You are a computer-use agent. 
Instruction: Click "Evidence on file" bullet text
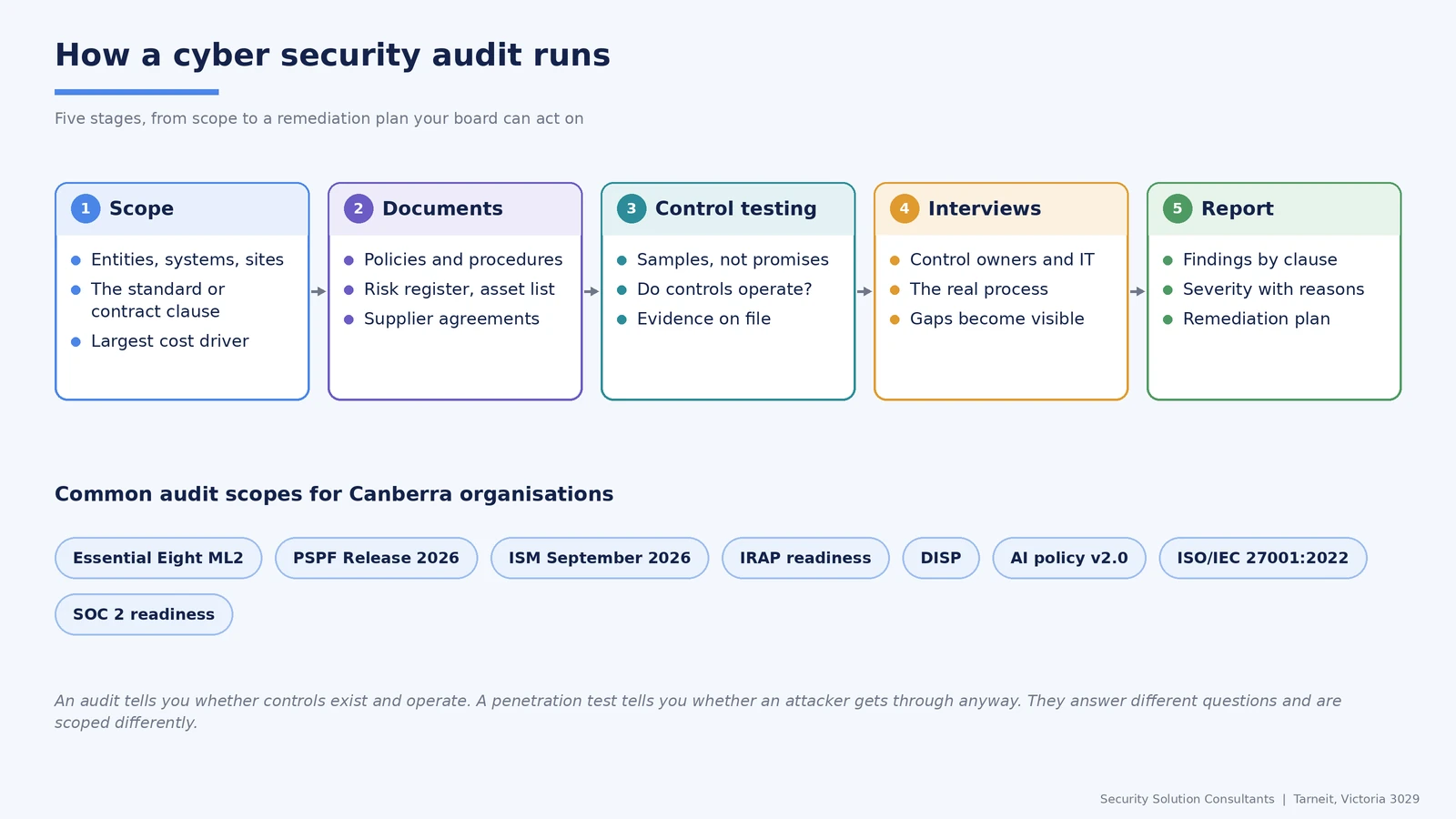pyautogui.click(x=703, y=318)
